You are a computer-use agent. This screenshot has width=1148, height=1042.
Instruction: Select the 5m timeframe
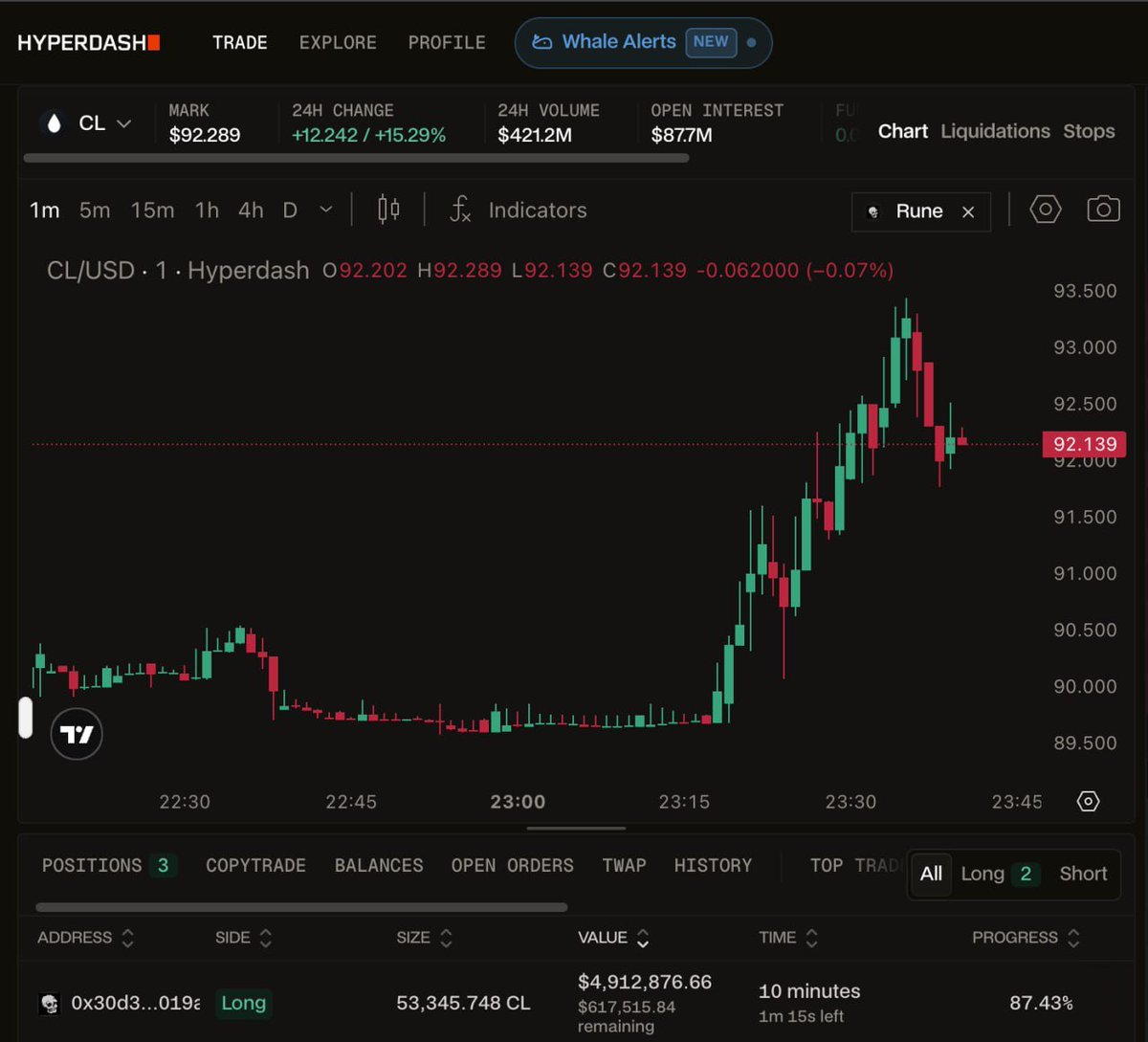coord(95,211)
